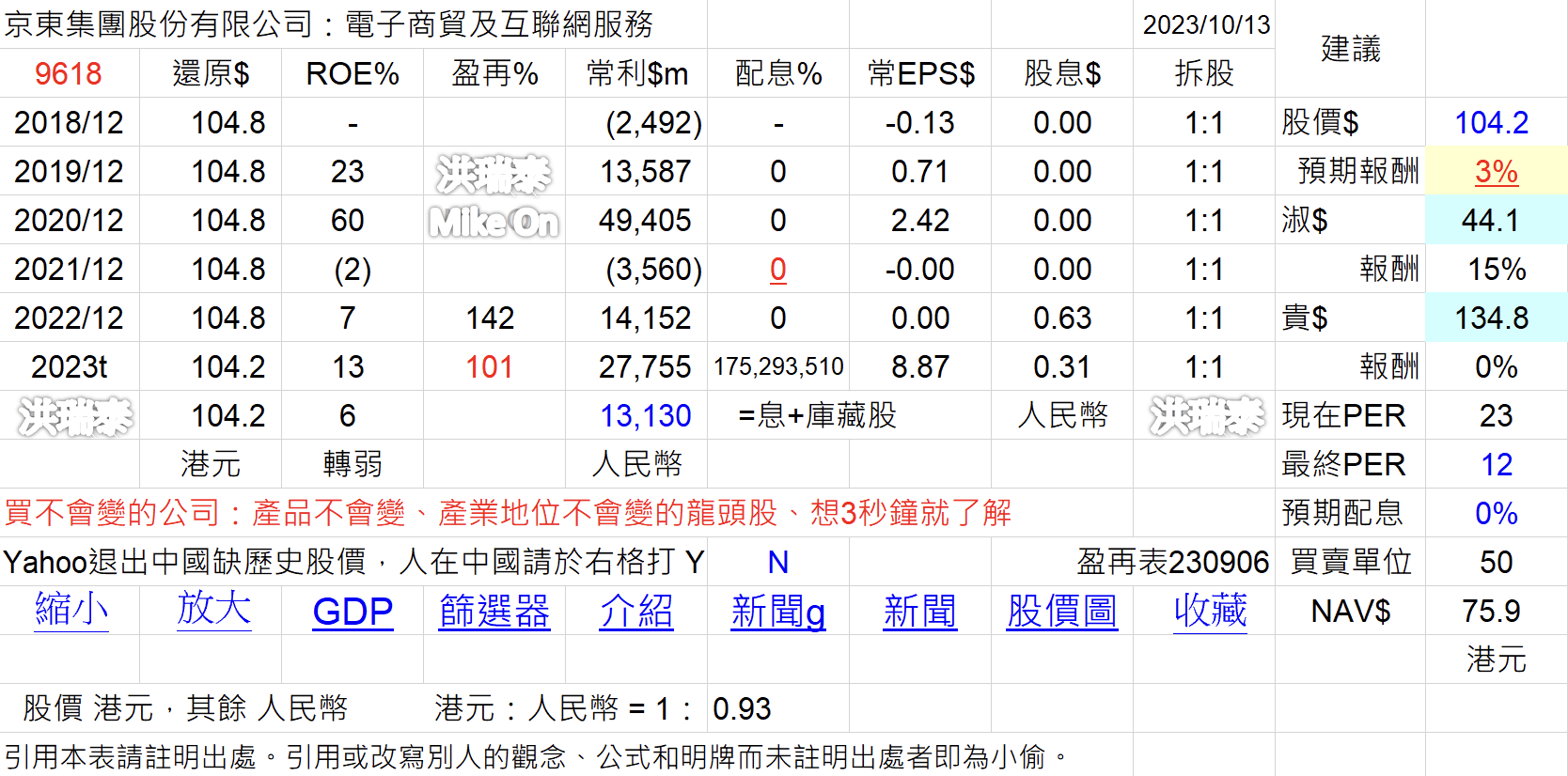Click the 縮小 link

tap(71, 611)
